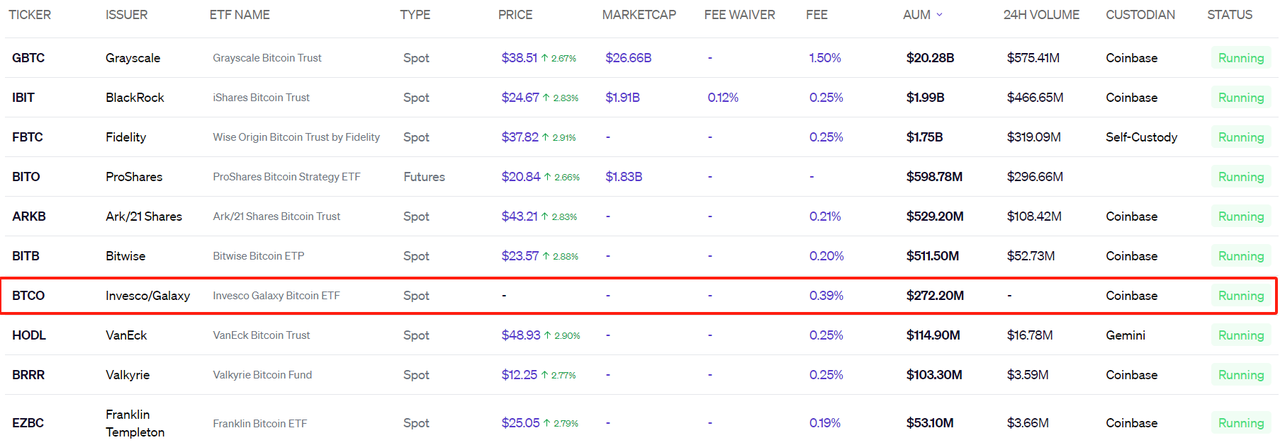Click the Gemini custodian cell
The width and height of the screenshot is (1280, 445).
[1126, 335]
